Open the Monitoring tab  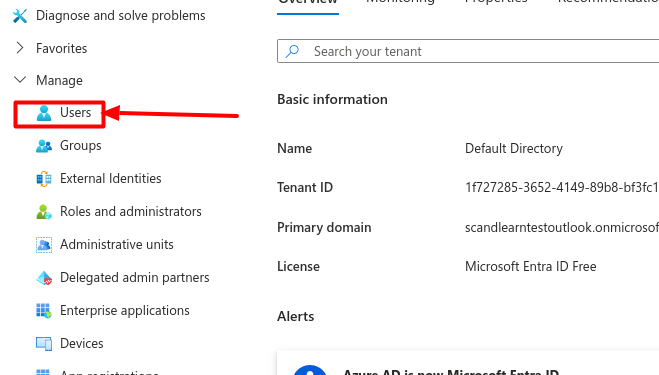point(400,2)
